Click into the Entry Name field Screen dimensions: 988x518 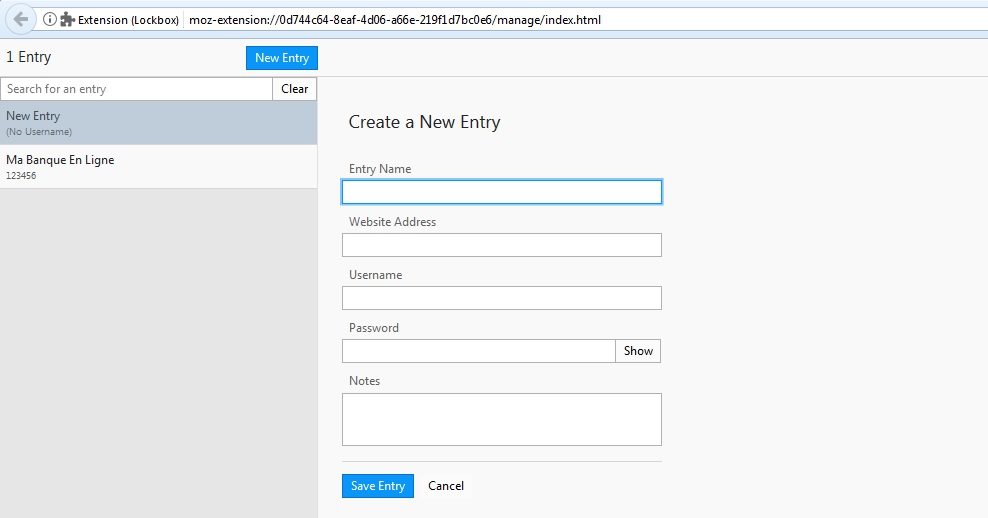501,192
